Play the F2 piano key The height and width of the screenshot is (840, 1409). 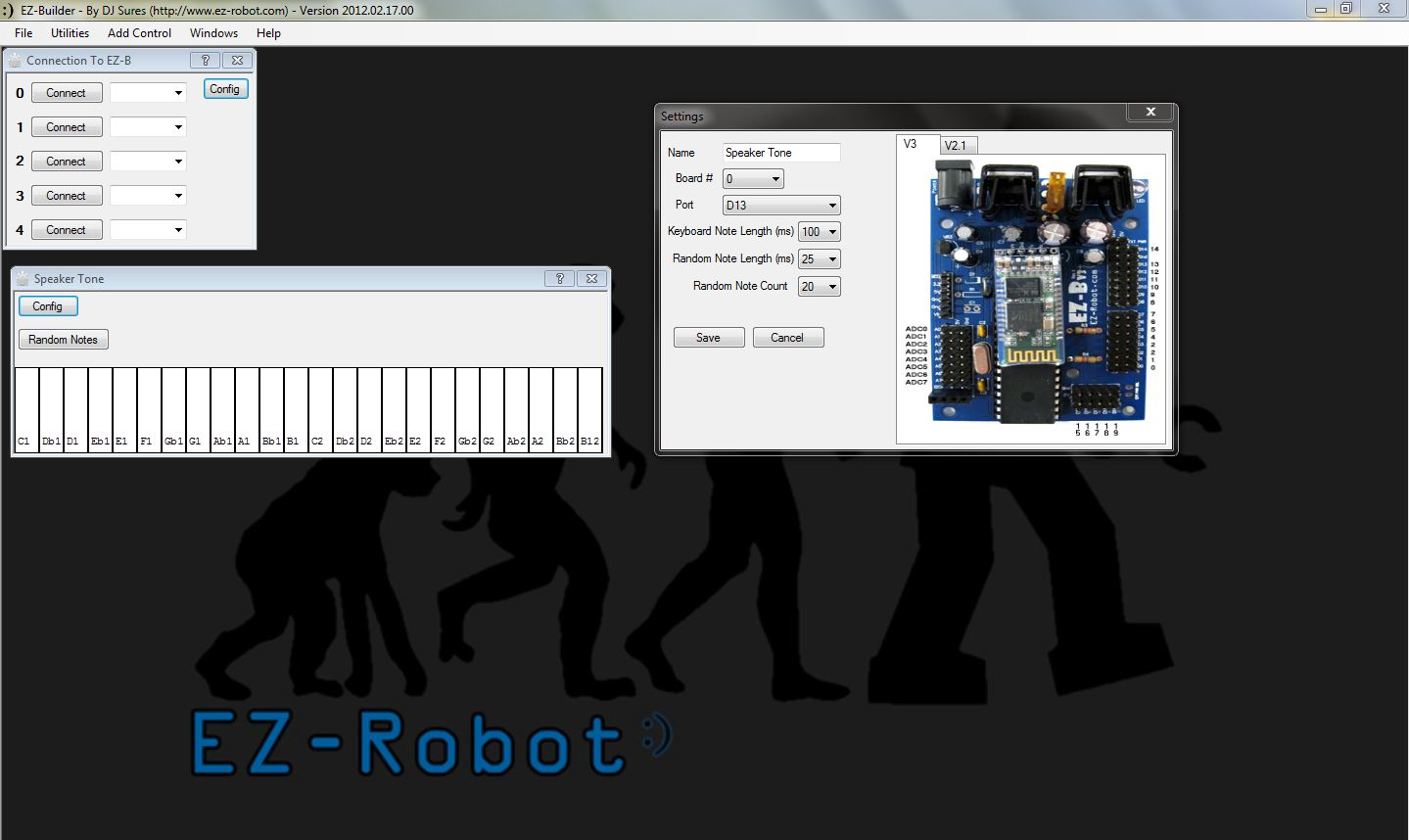coord(443,409)
